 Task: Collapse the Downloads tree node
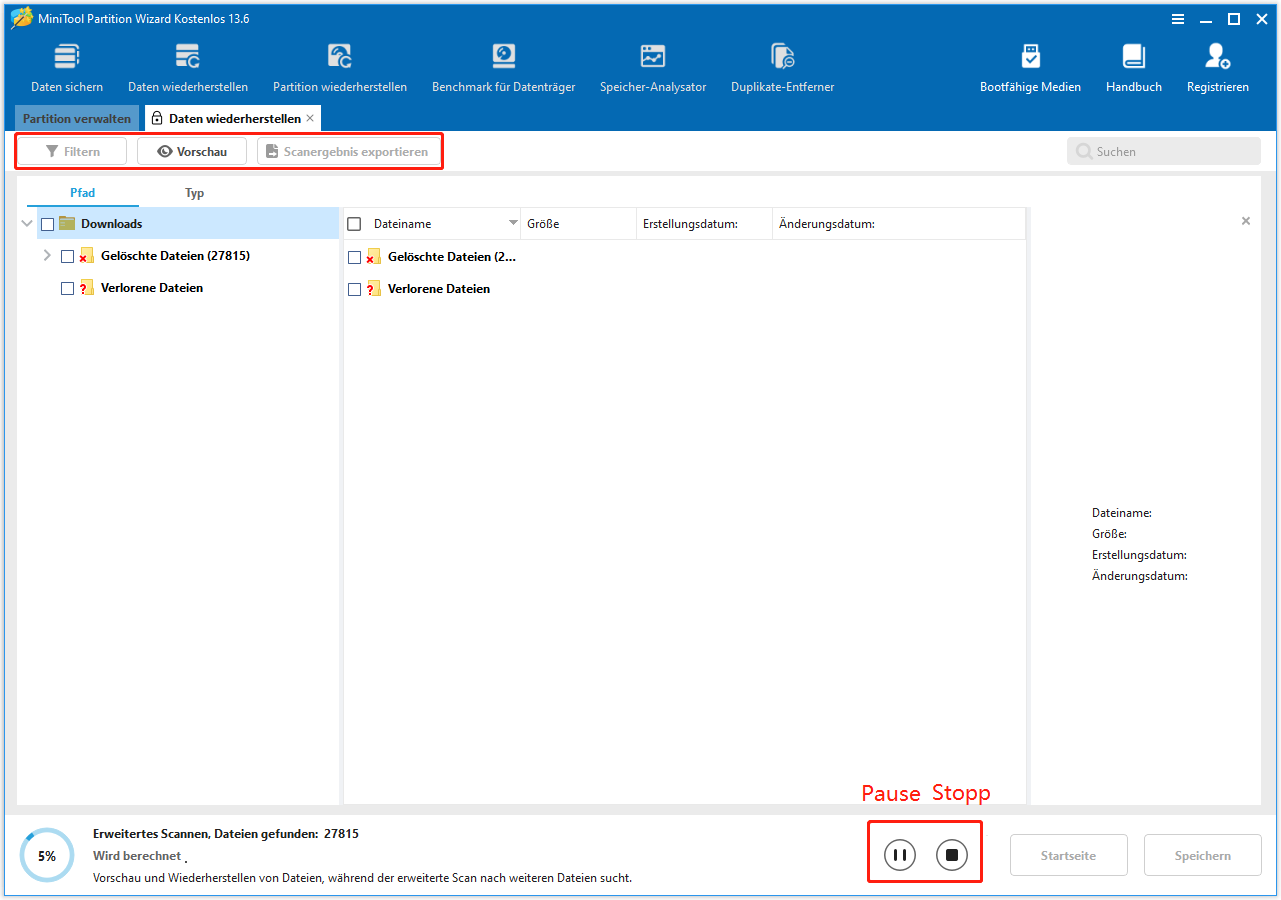27,224
